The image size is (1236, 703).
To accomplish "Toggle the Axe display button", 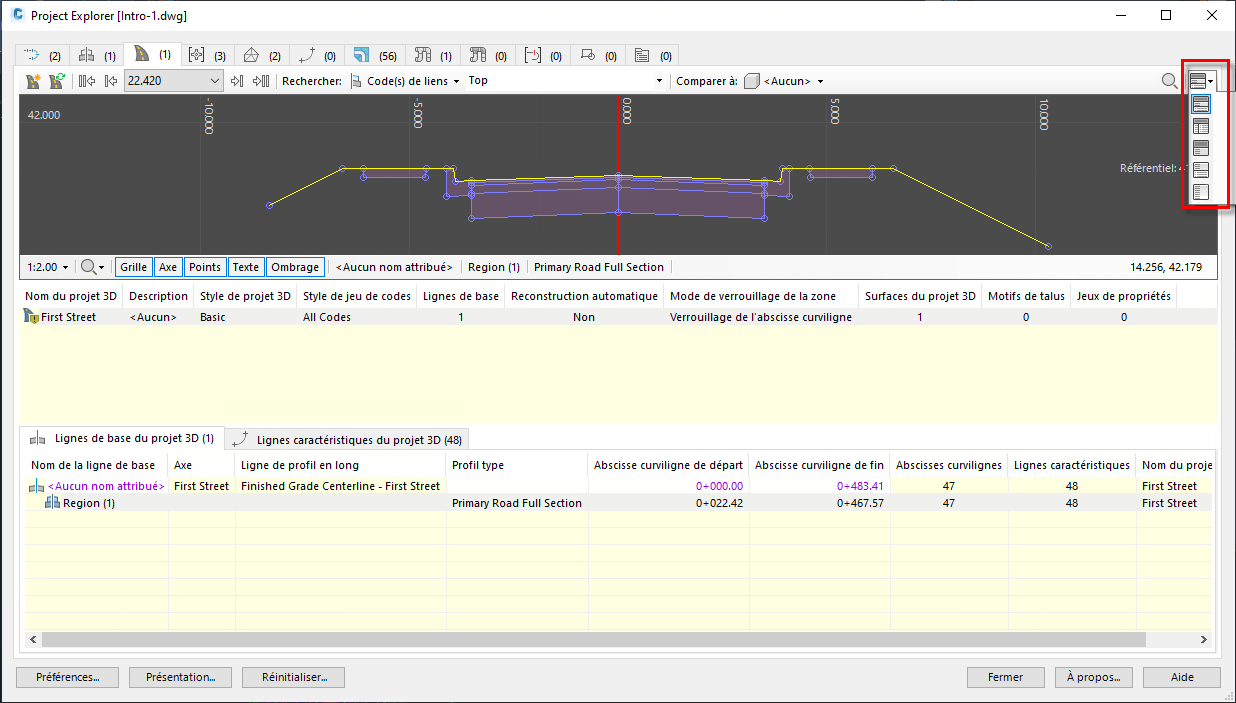I will click(168, 267).
